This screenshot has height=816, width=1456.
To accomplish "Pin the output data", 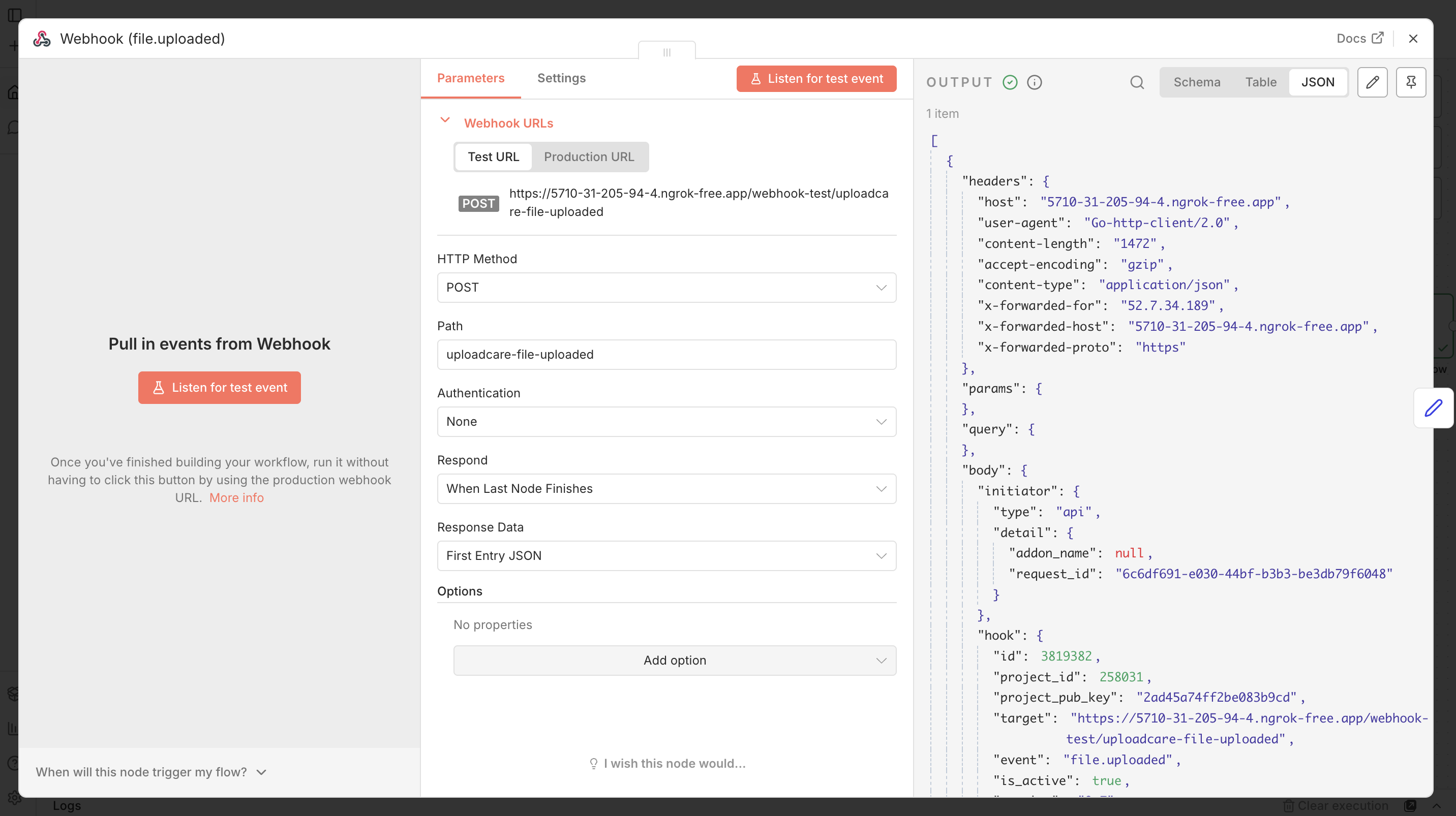I will [x=1411, y=82].
